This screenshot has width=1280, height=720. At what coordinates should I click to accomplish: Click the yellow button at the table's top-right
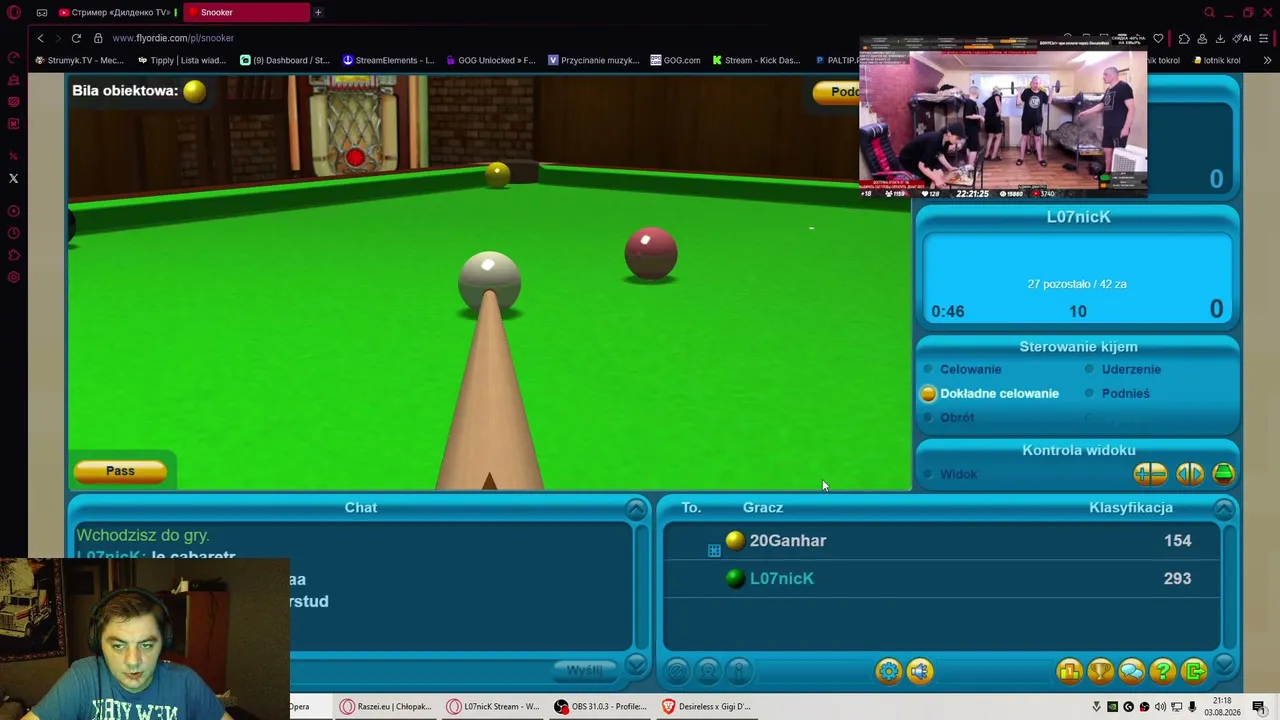click(836, 92)
